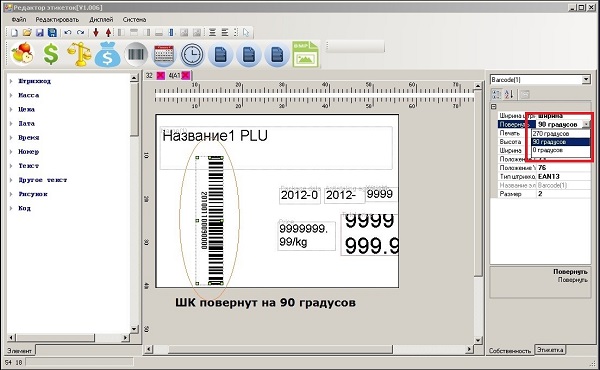Click the red up-arrow toolbar icon
The height and width of the screenshot is (370, 600).
(108, 33)
